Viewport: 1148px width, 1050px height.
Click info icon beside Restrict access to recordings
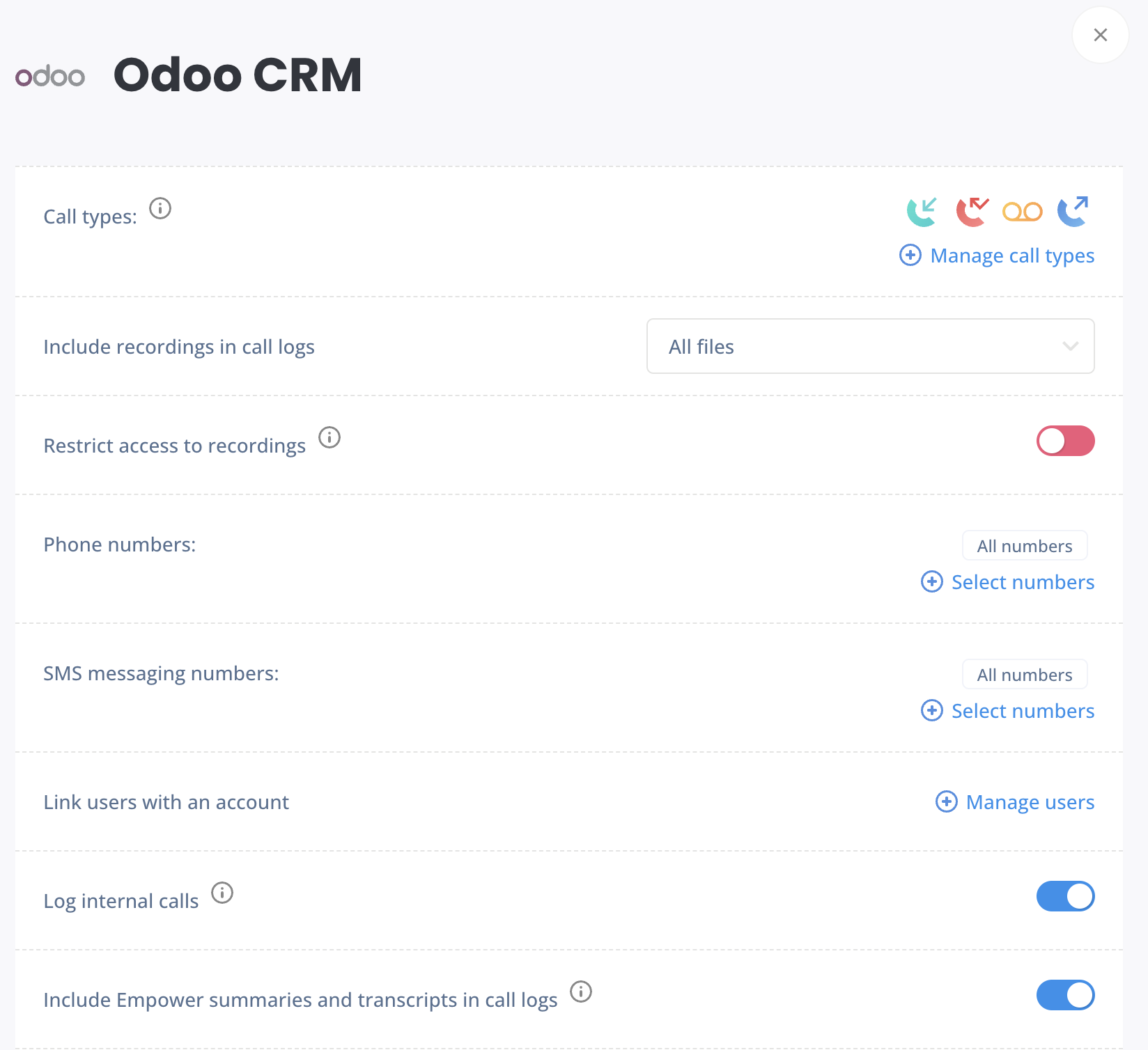pyautogui.click(x=329, y=437)
